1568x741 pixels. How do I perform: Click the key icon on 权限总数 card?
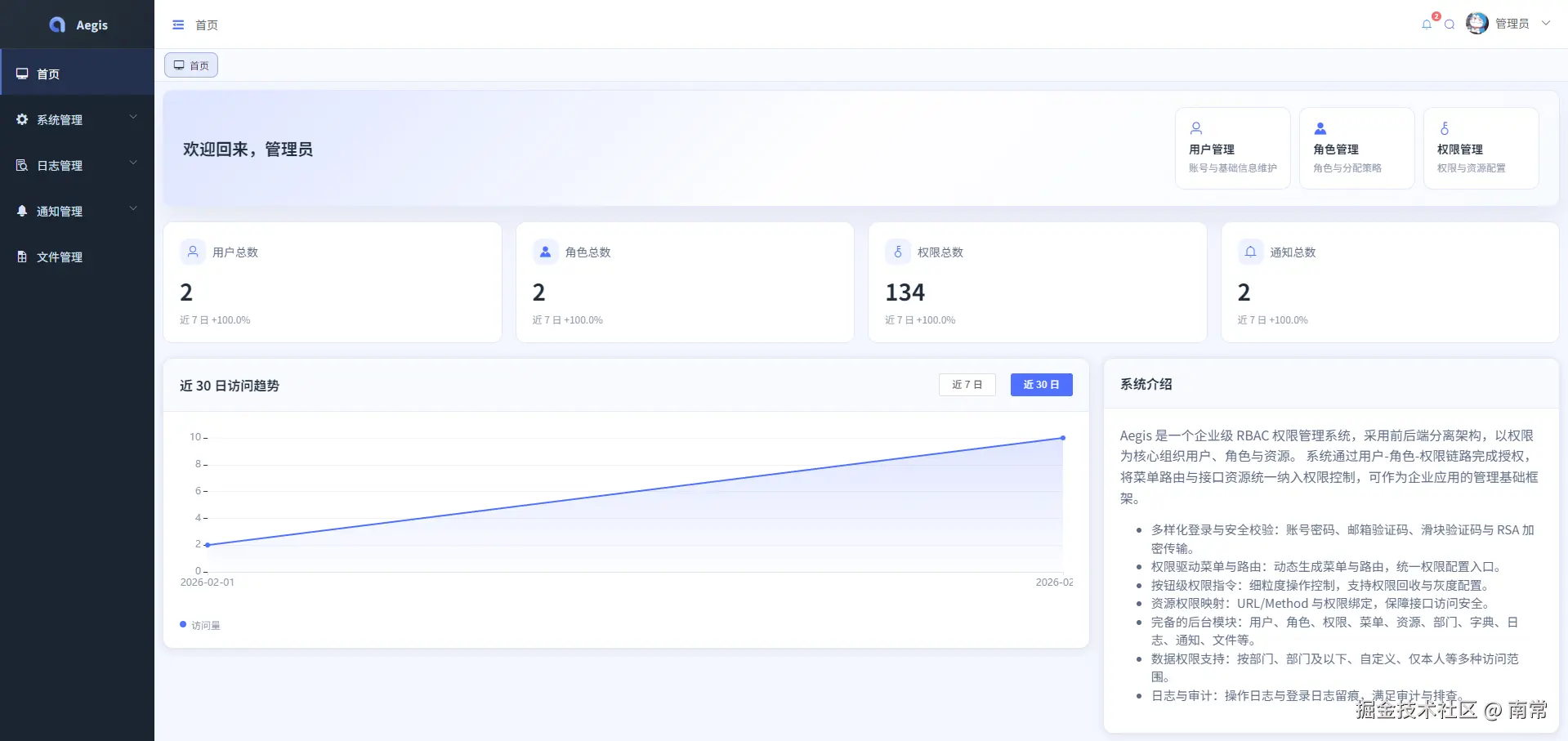tap(898, 252)
